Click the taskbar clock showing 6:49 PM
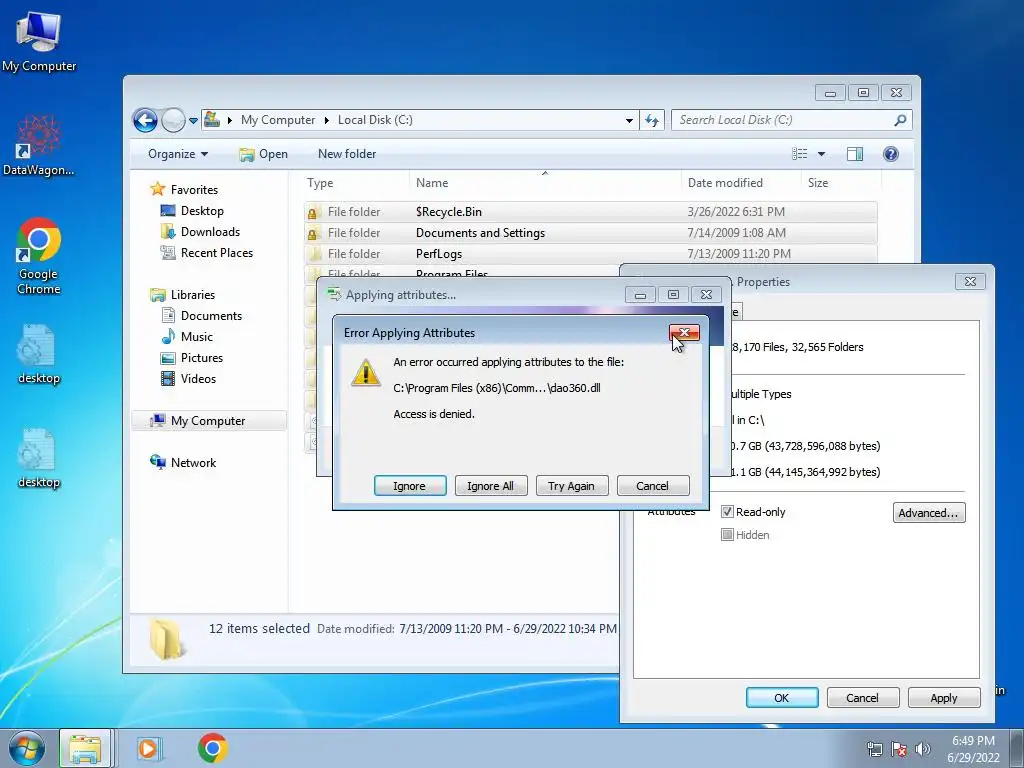 973,749
